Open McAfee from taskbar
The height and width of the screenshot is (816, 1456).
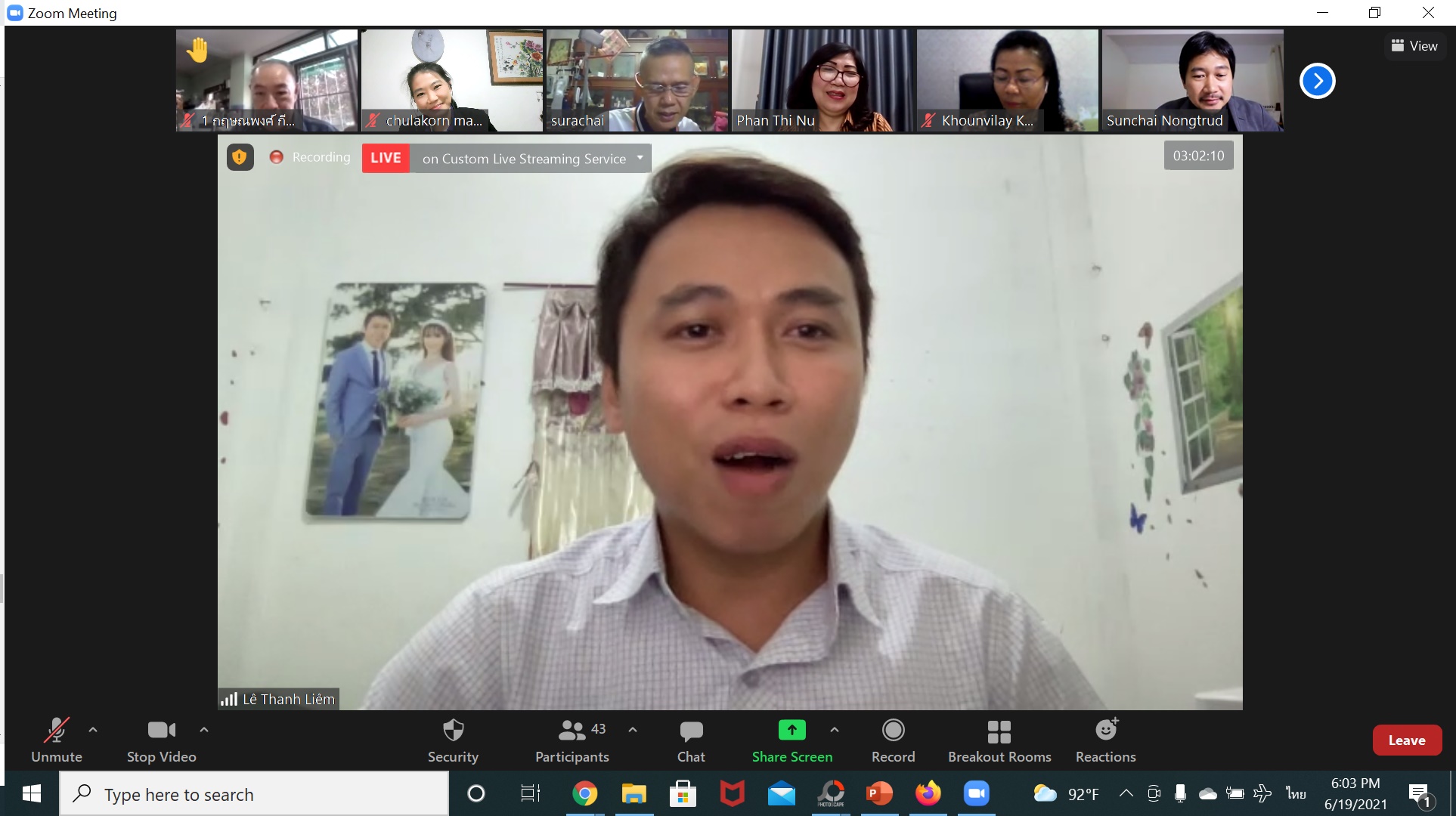click(x=732, y=793)
